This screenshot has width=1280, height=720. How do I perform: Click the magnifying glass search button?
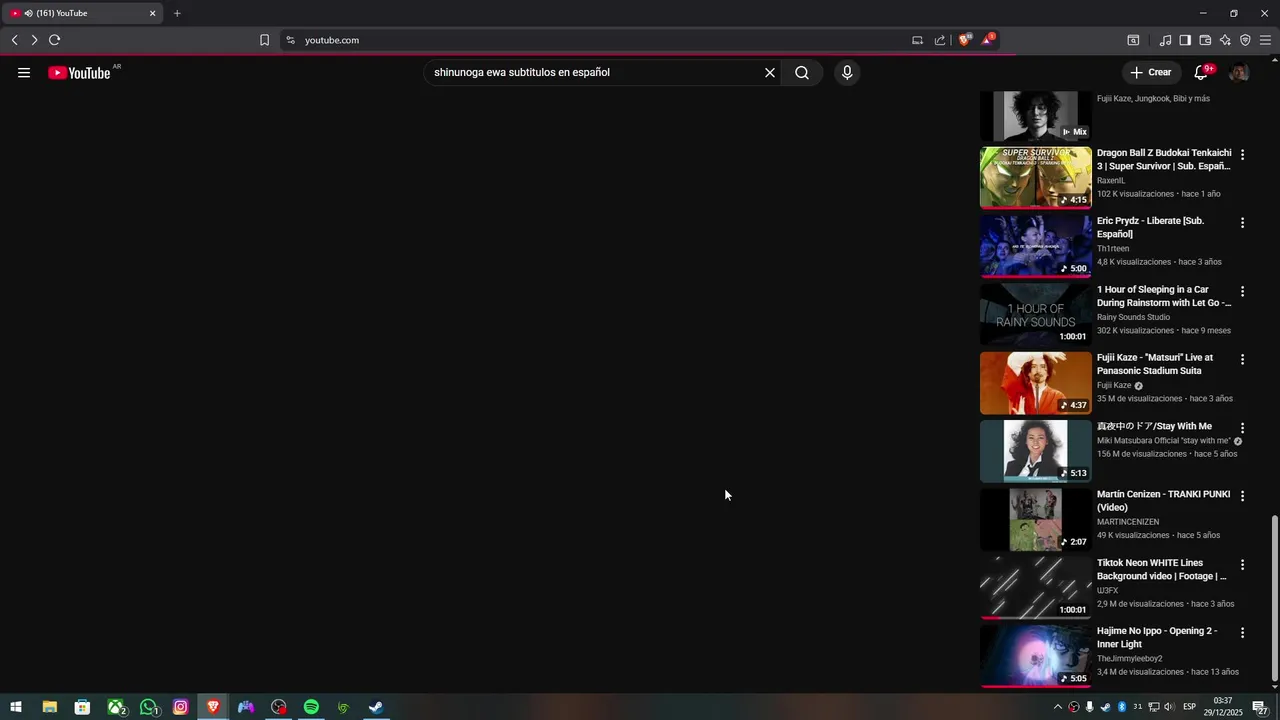(802, 73)
